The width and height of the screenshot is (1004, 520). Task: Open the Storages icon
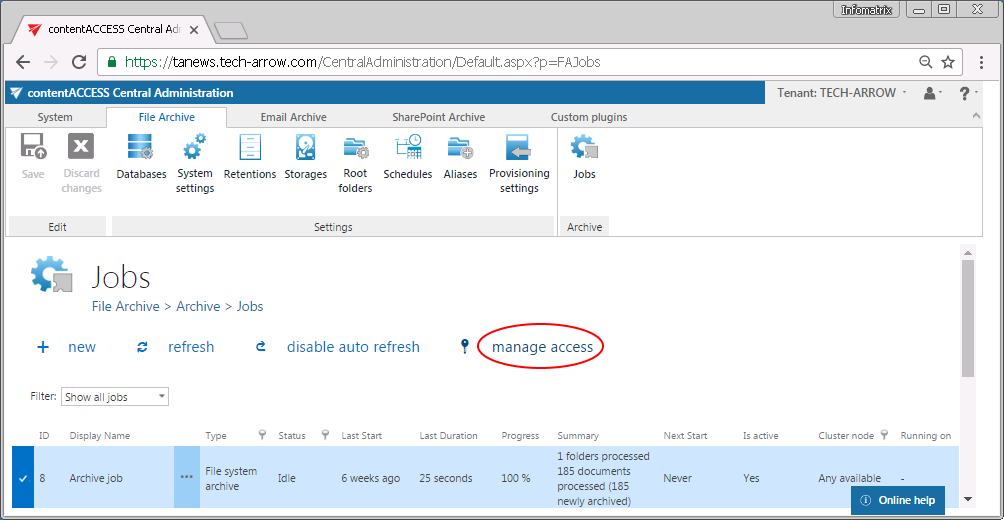coord(305,158)
